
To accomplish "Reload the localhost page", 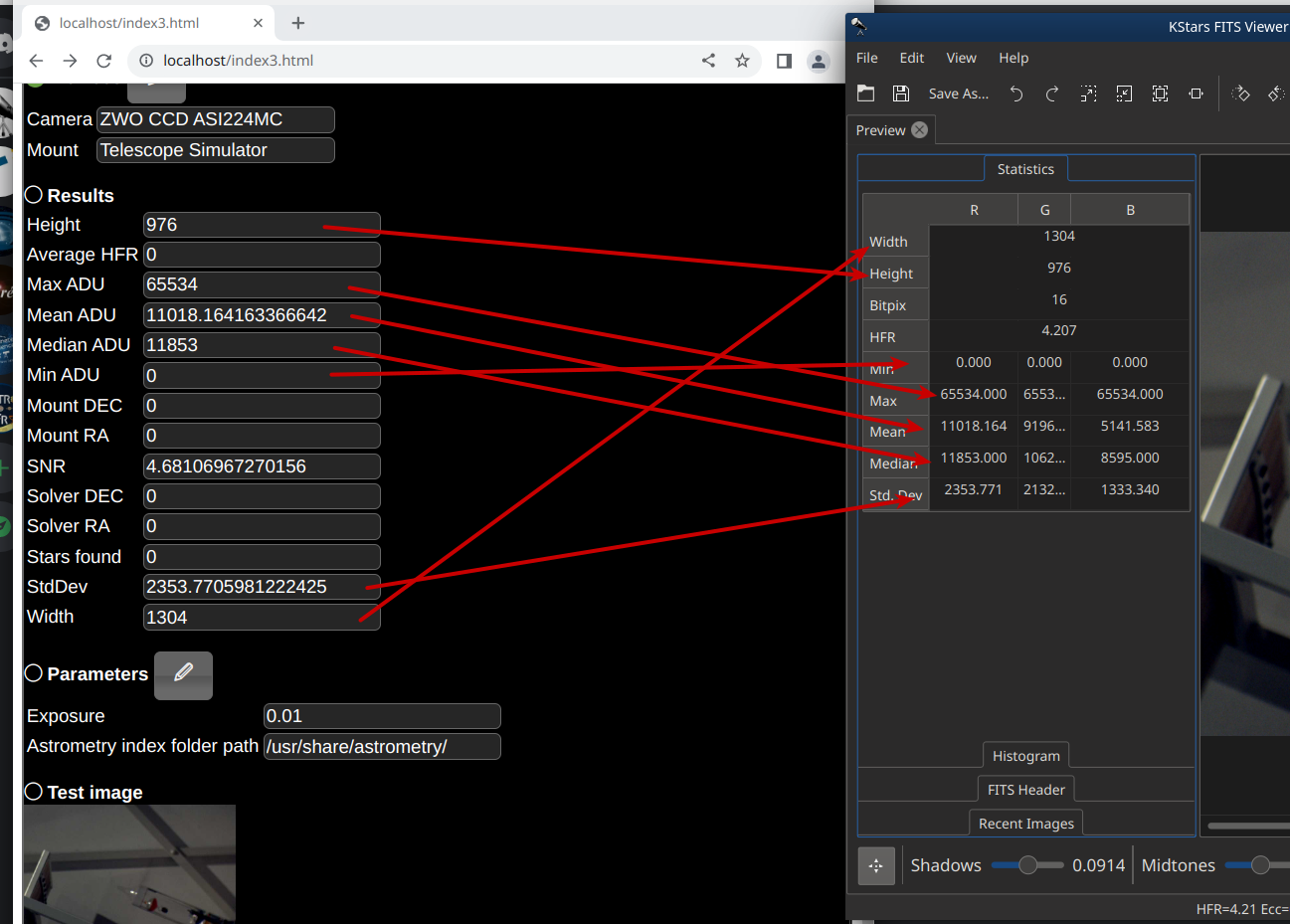I will pos(103,61).
